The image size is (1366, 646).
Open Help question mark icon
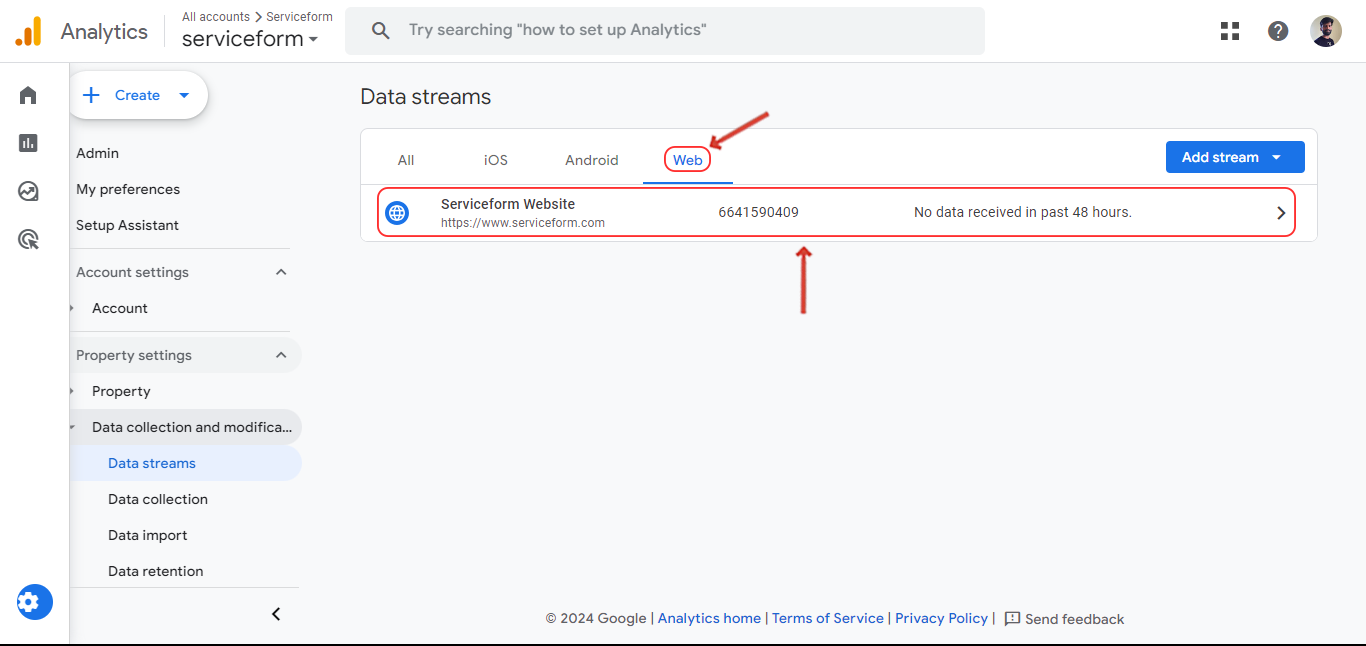pyautogui.click(x=1278, y=31)
